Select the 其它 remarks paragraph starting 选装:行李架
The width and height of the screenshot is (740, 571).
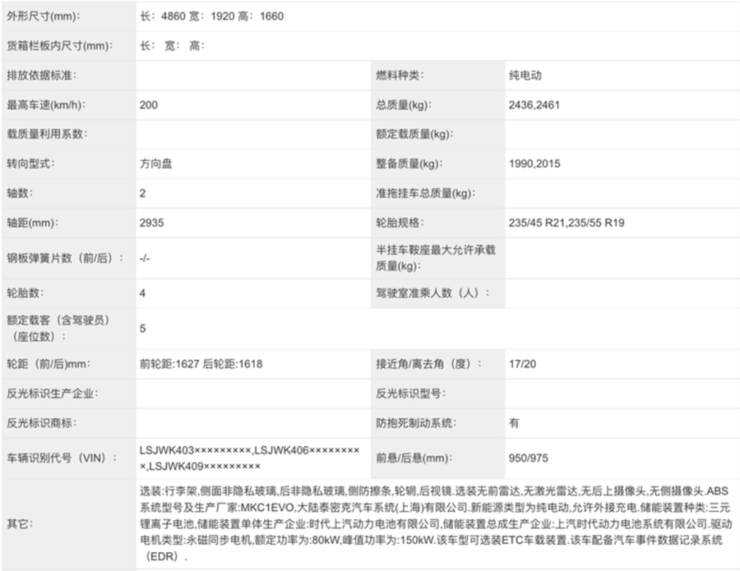[x=436, y=524]
